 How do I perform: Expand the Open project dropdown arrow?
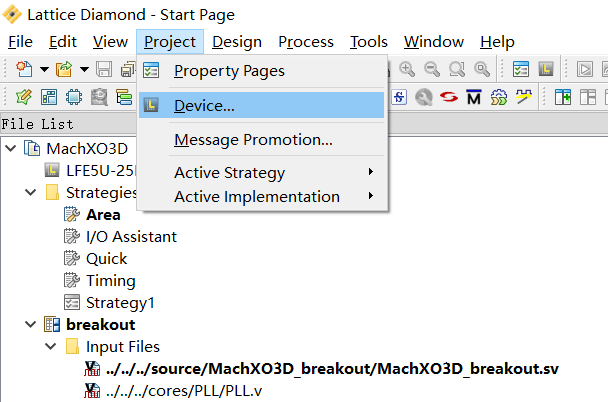(x=85, y=70)
